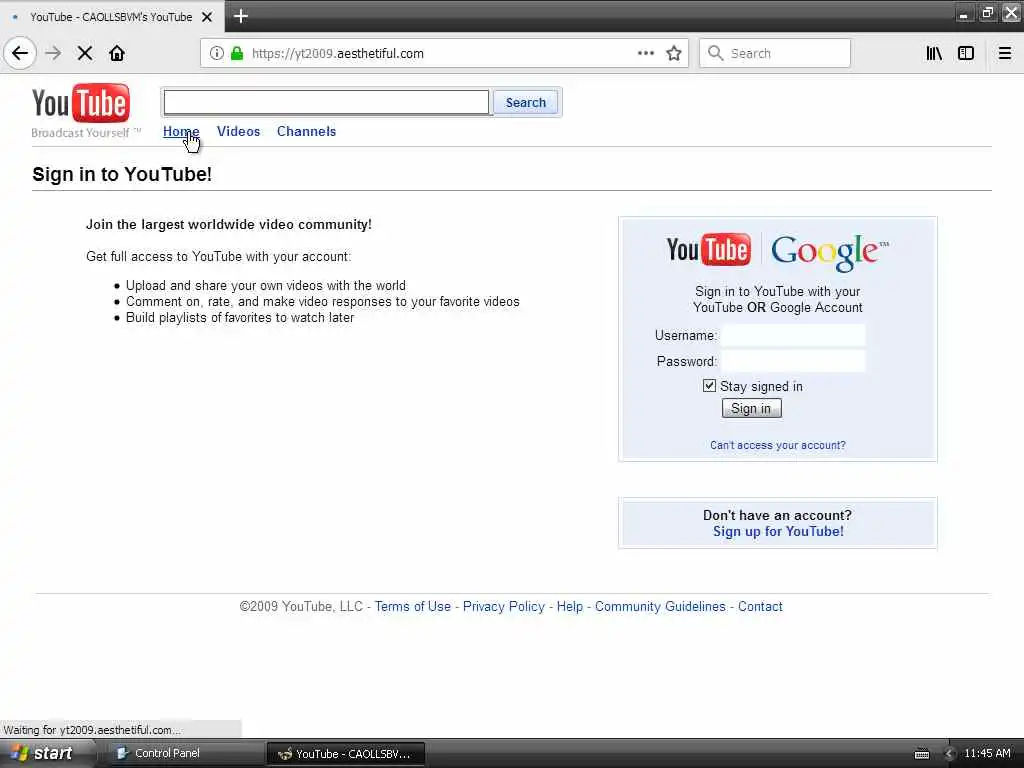Open the Channels navigation link
This screenshot has width=1024, height=768.
[x=306, y=131]
